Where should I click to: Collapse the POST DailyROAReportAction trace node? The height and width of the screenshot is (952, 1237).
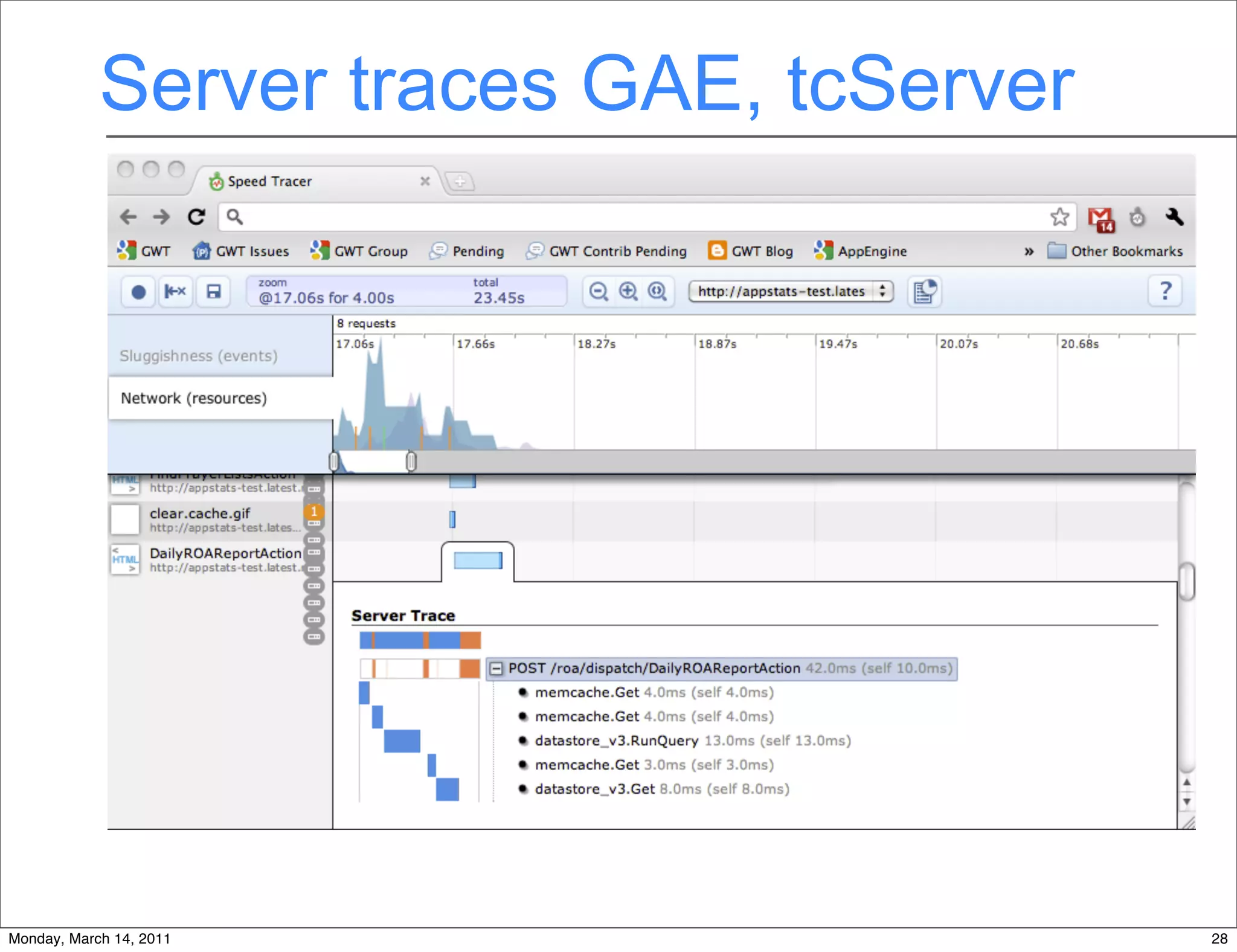pos(496,668)
